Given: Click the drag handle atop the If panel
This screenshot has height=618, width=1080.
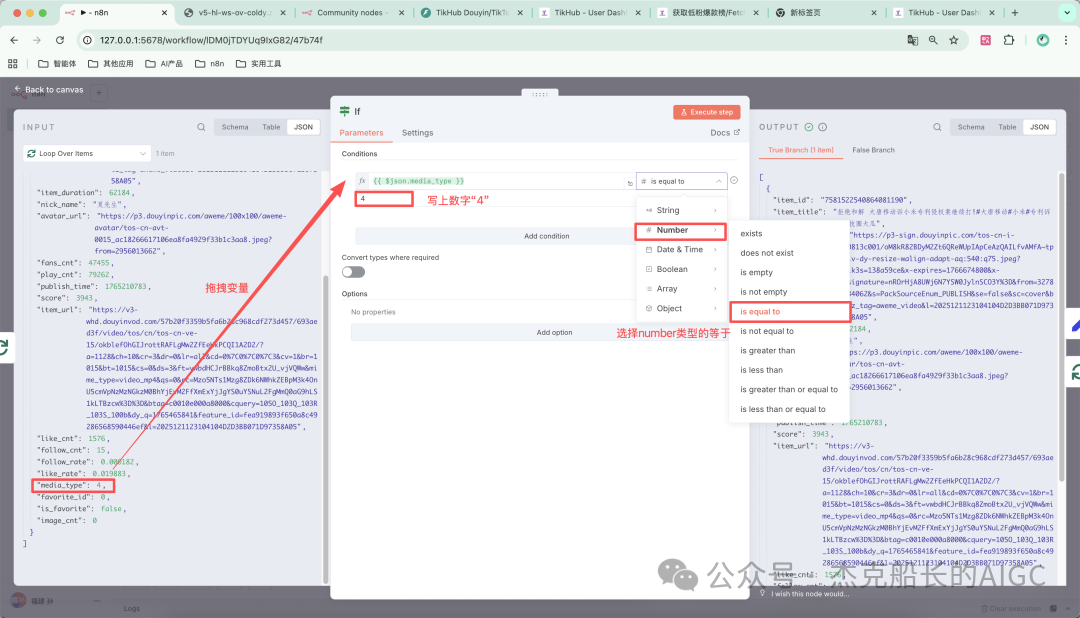Looking at the screenshot, I should [540, 94].
